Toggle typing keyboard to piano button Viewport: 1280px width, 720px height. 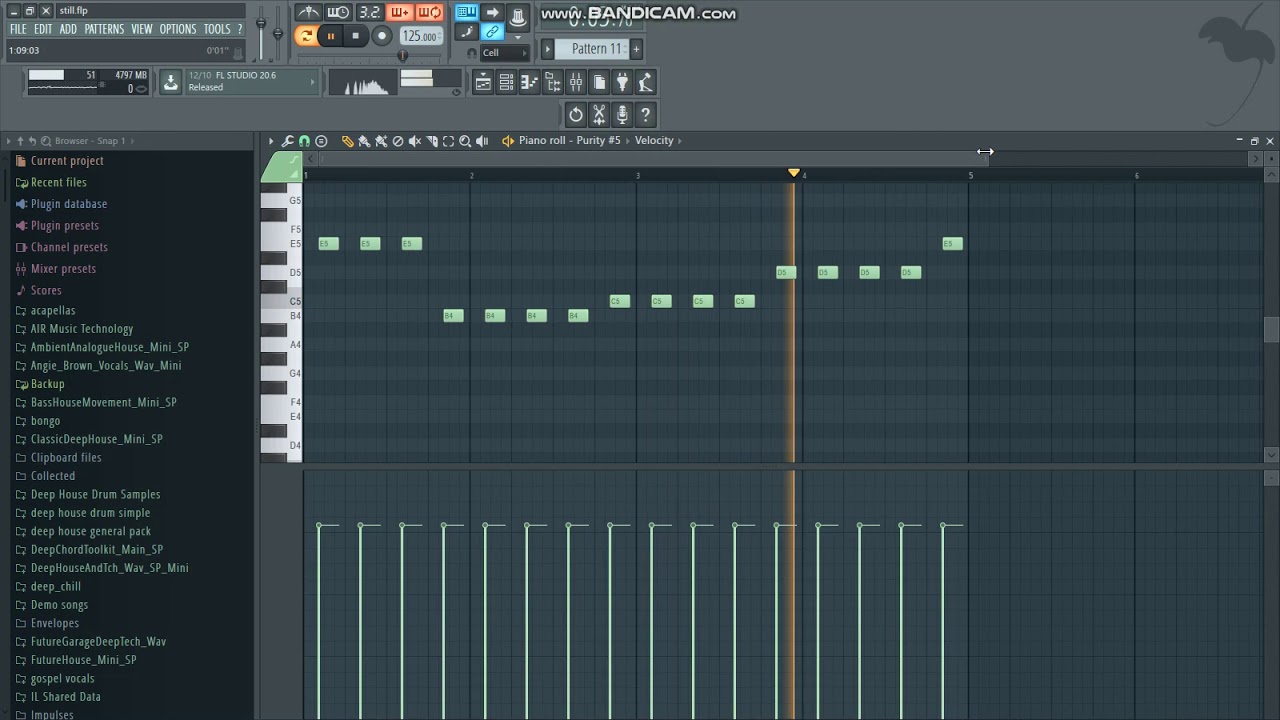click(x=466, y=12)
